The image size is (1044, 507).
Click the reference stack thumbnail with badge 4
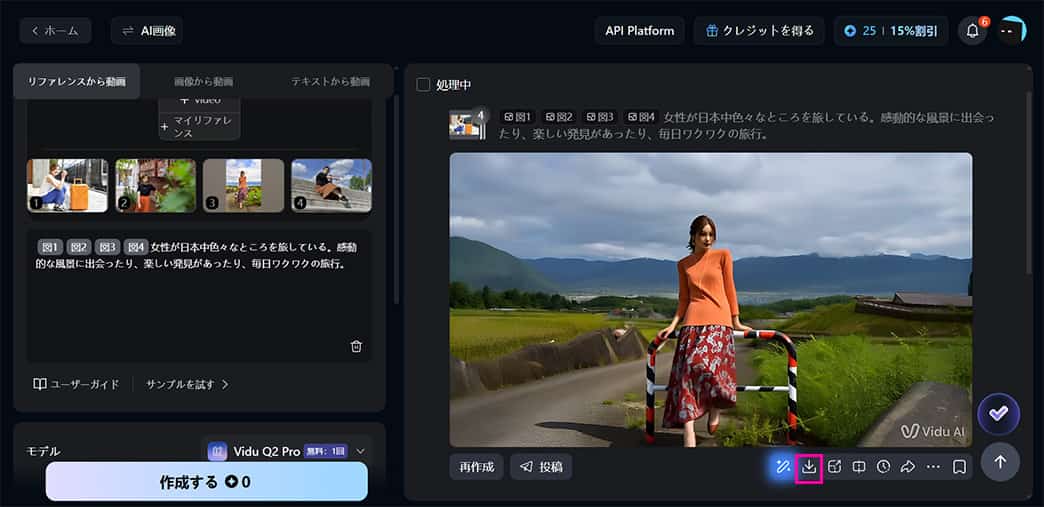pyautogui.click(x=467, y=125)
